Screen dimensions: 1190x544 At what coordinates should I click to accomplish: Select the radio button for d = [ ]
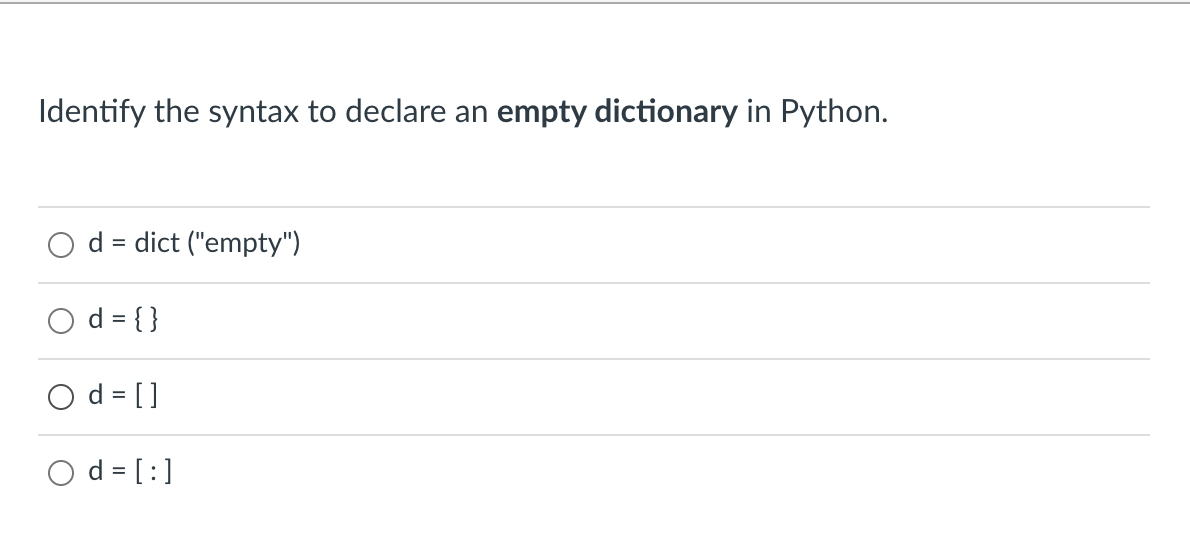pos(61,397)
